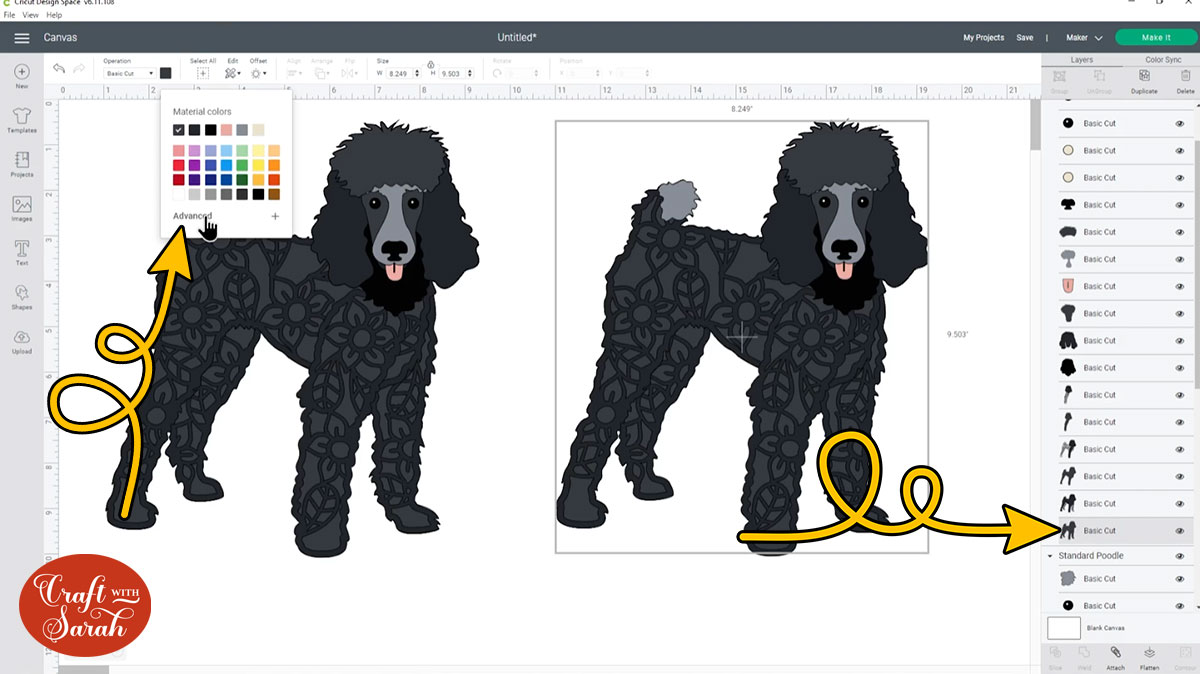The height and width of the screenshot is (674, 1200).
Task: Hide the grey pom-pom layer under Standard Poodle
Action: [1180, 579]
